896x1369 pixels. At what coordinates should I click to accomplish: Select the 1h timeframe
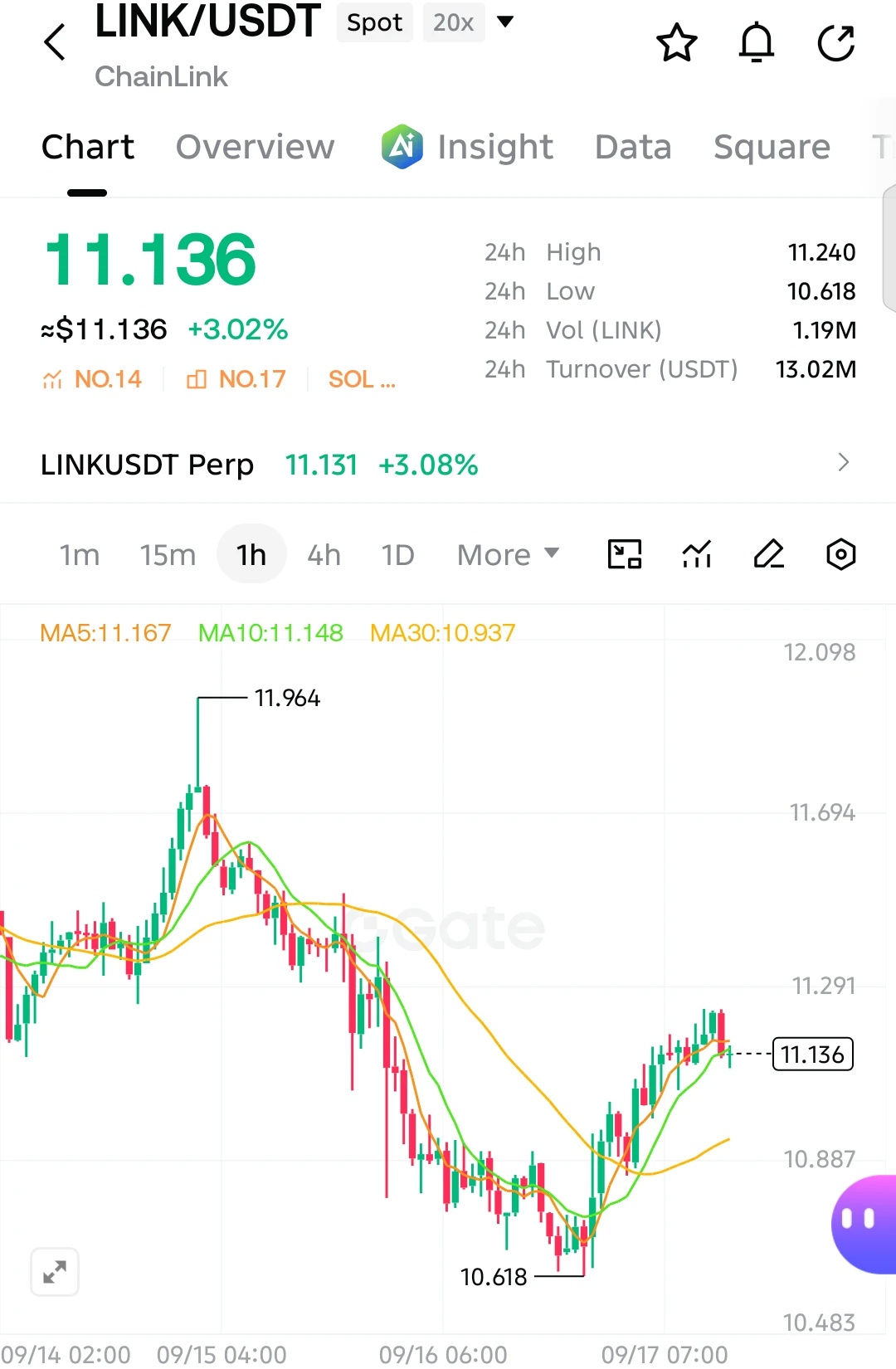pos(251,554)
